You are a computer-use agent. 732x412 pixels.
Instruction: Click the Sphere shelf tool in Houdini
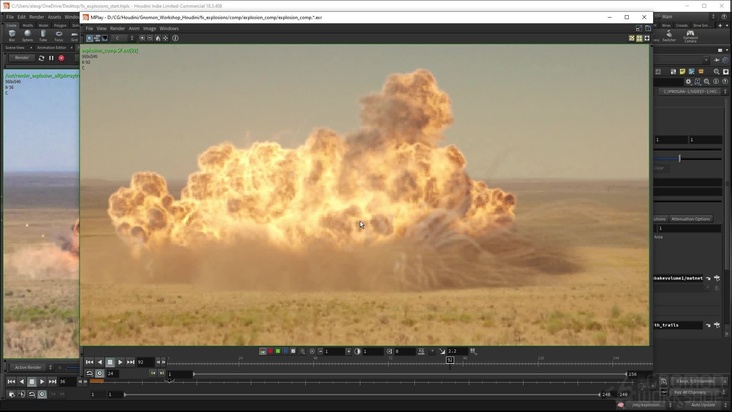pyautogui.click(x=28, y=35)
